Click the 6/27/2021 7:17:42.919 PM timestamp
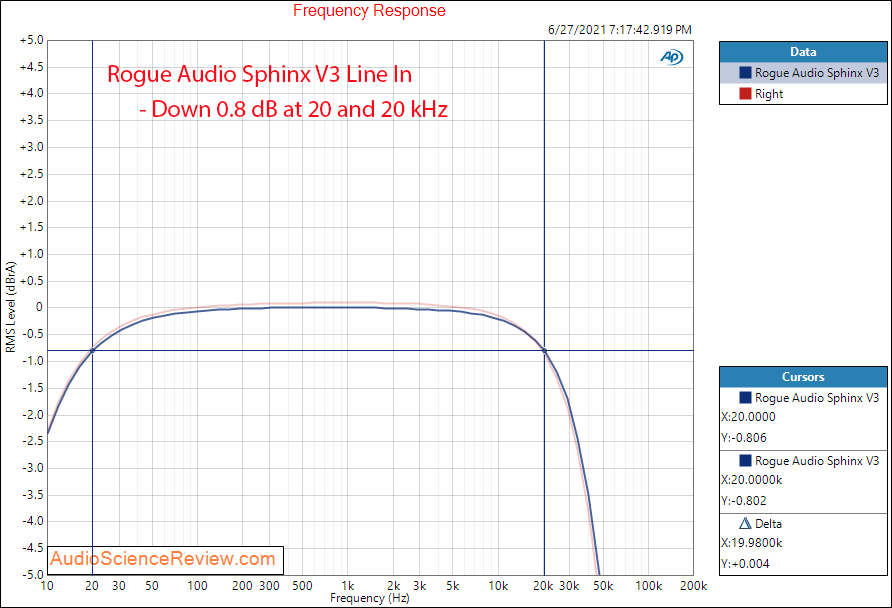The image size is (892, 608). pyautogui.click(x=620, y=30)
